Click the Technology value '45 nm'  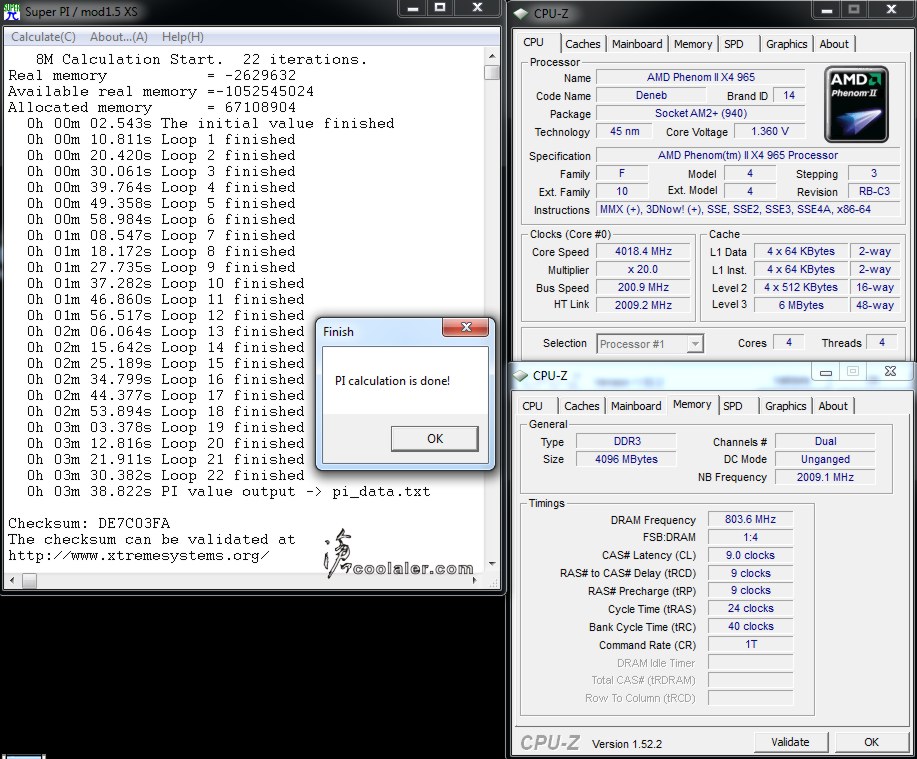point(624,132)
